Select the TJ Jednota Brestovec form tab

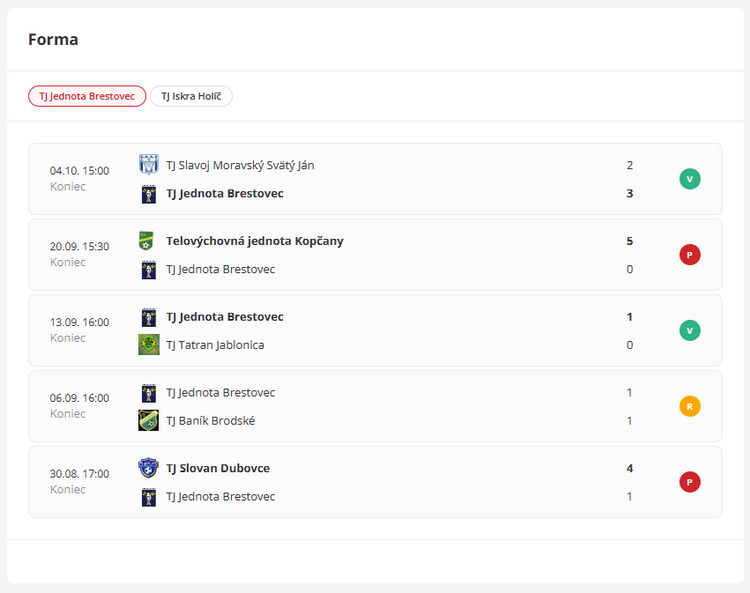pos(87,96)
